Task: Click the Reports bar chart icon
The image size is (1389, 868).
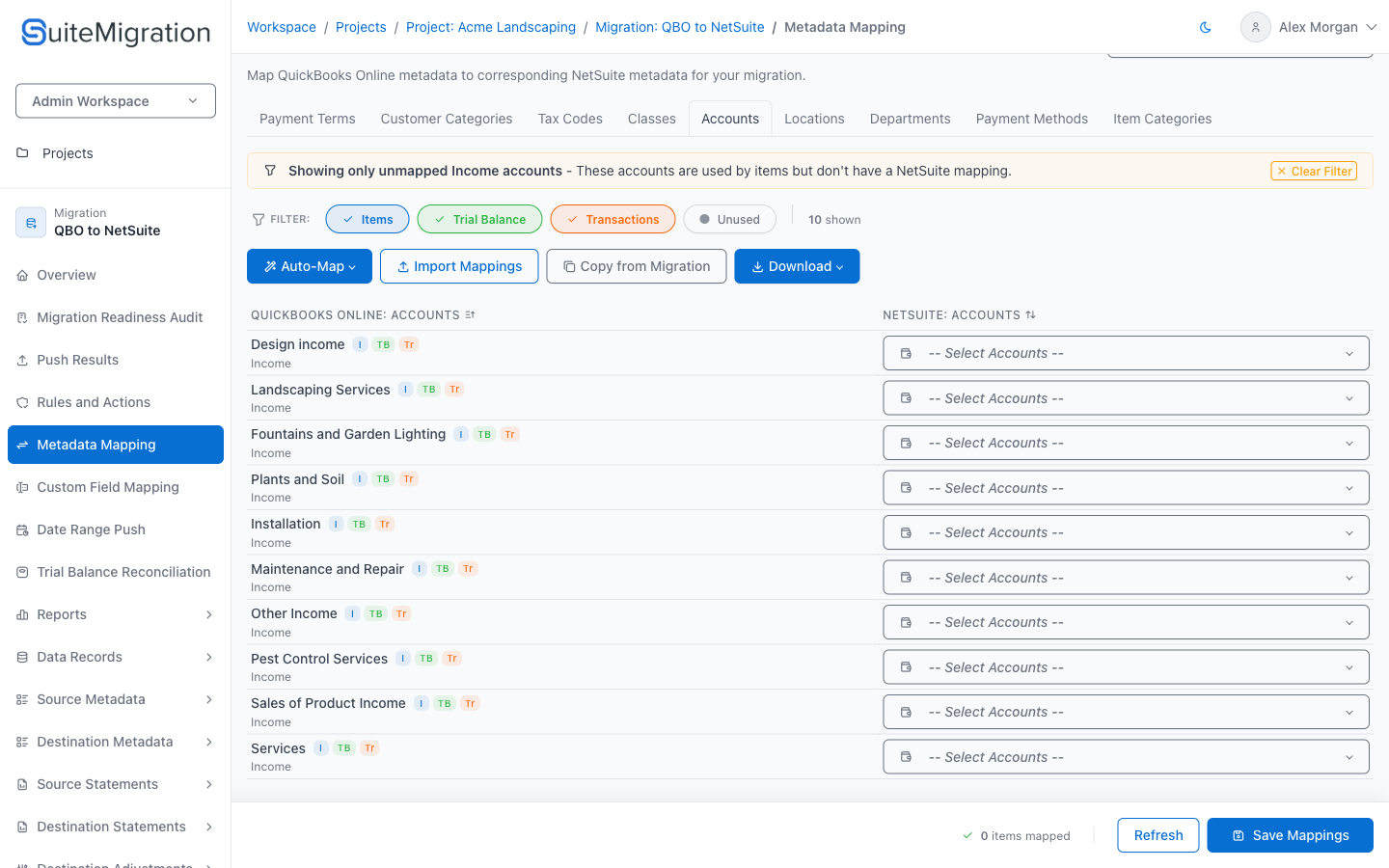Action: point(22,614)
